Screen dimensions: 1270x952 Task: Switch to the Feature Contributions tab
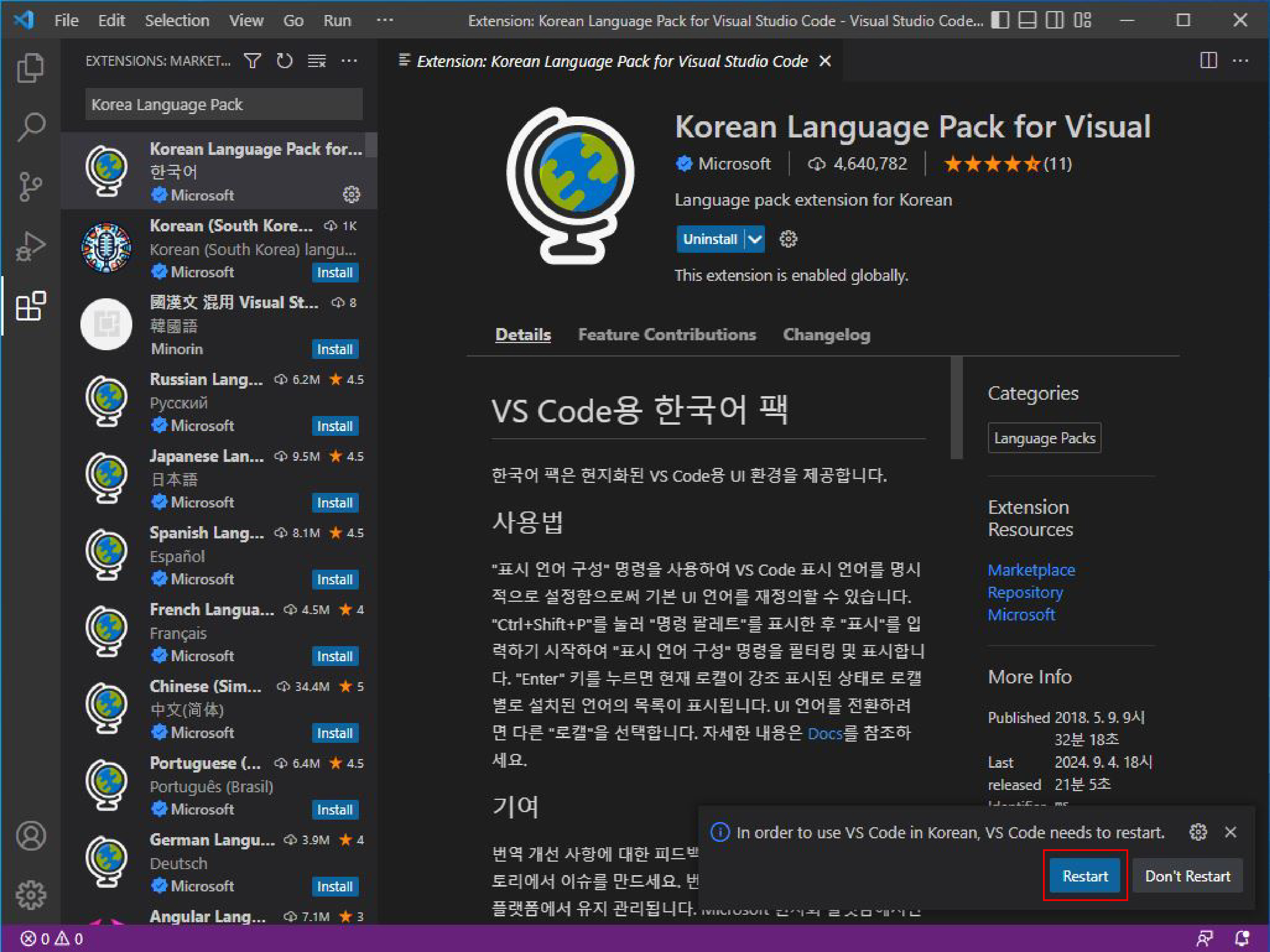pyautogui.click(x=667, y=334)
